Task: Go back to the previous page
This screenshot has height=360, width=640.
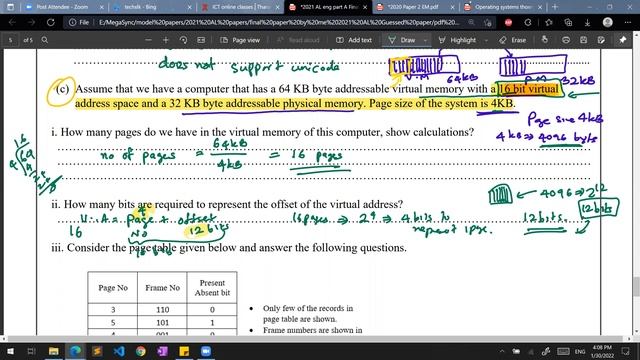Action: click(12, 22)
